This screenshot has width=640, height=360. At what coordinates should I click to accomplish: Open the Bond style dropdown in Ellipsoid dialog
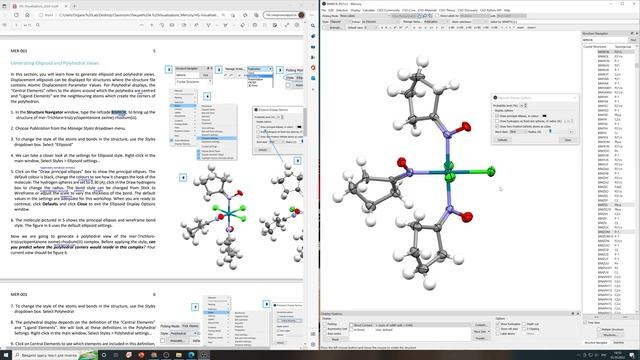[519, 132]
